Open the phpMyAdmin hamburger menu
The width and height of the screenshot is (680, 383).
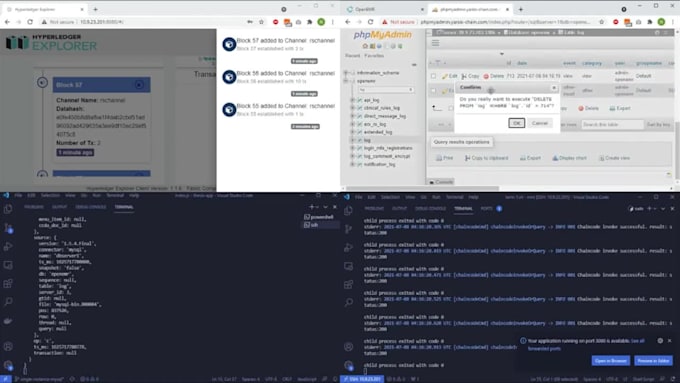[x=435, y=43]
